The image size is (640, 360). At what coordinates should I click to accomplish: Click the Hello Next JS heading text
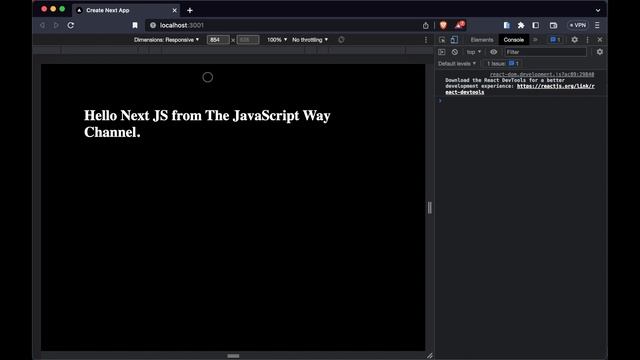click(207, 124)
